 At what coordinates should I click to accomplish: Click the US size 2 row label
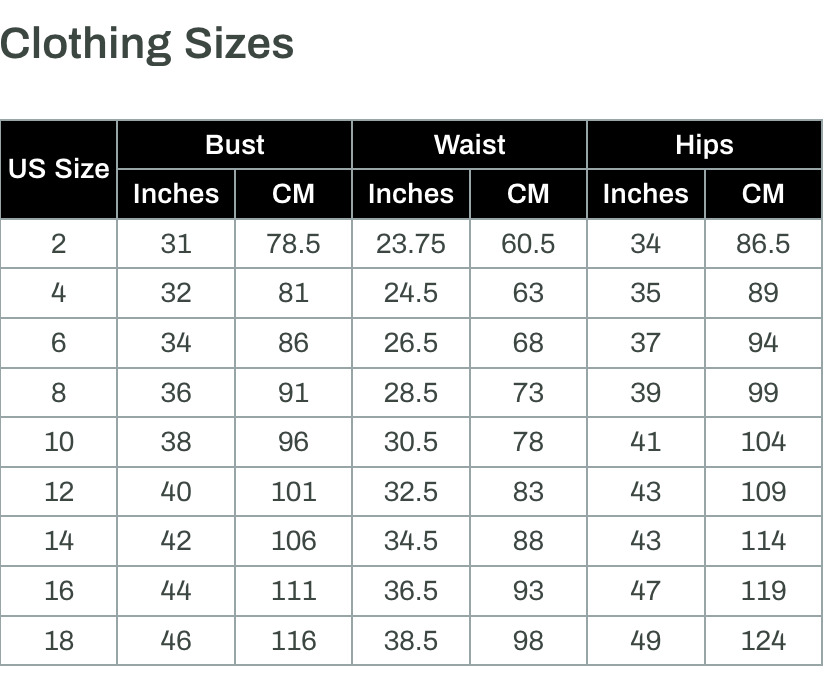click(58, 243)
